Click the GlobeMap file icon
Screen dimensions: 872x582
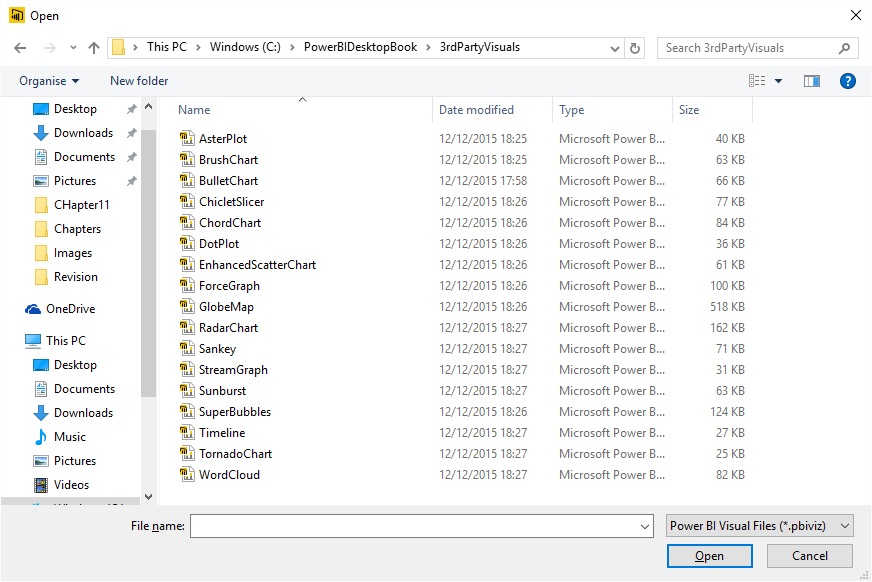(187, 306)
